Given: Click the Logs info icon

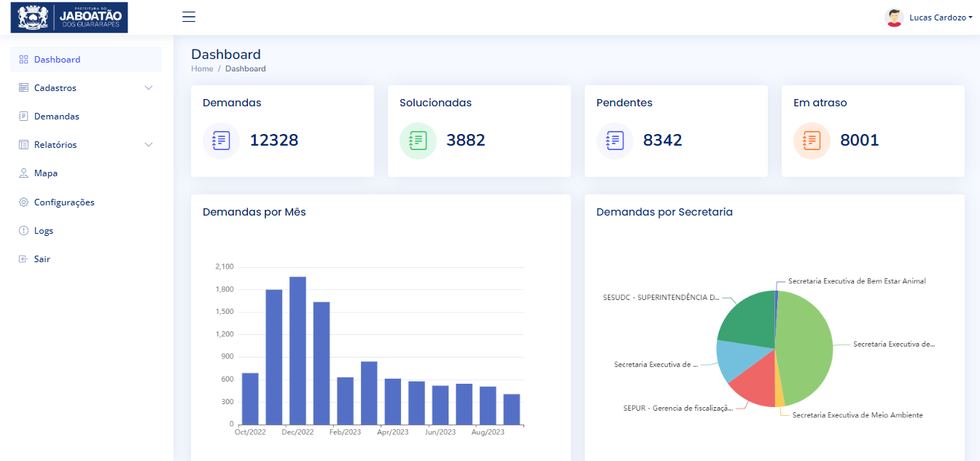Looking at the screenshot, I should point(24,230).
